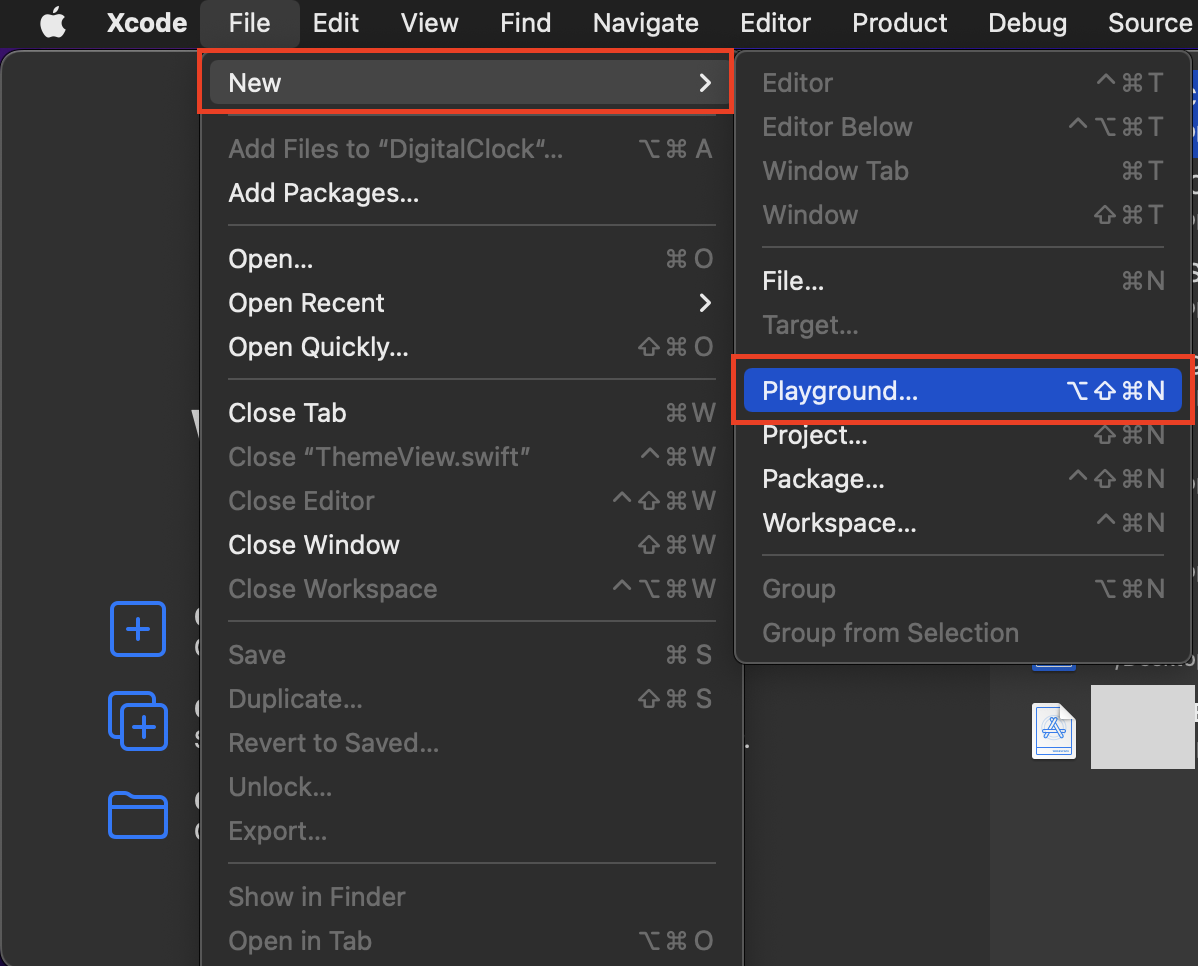Open the Edit menu

point(335,23)
